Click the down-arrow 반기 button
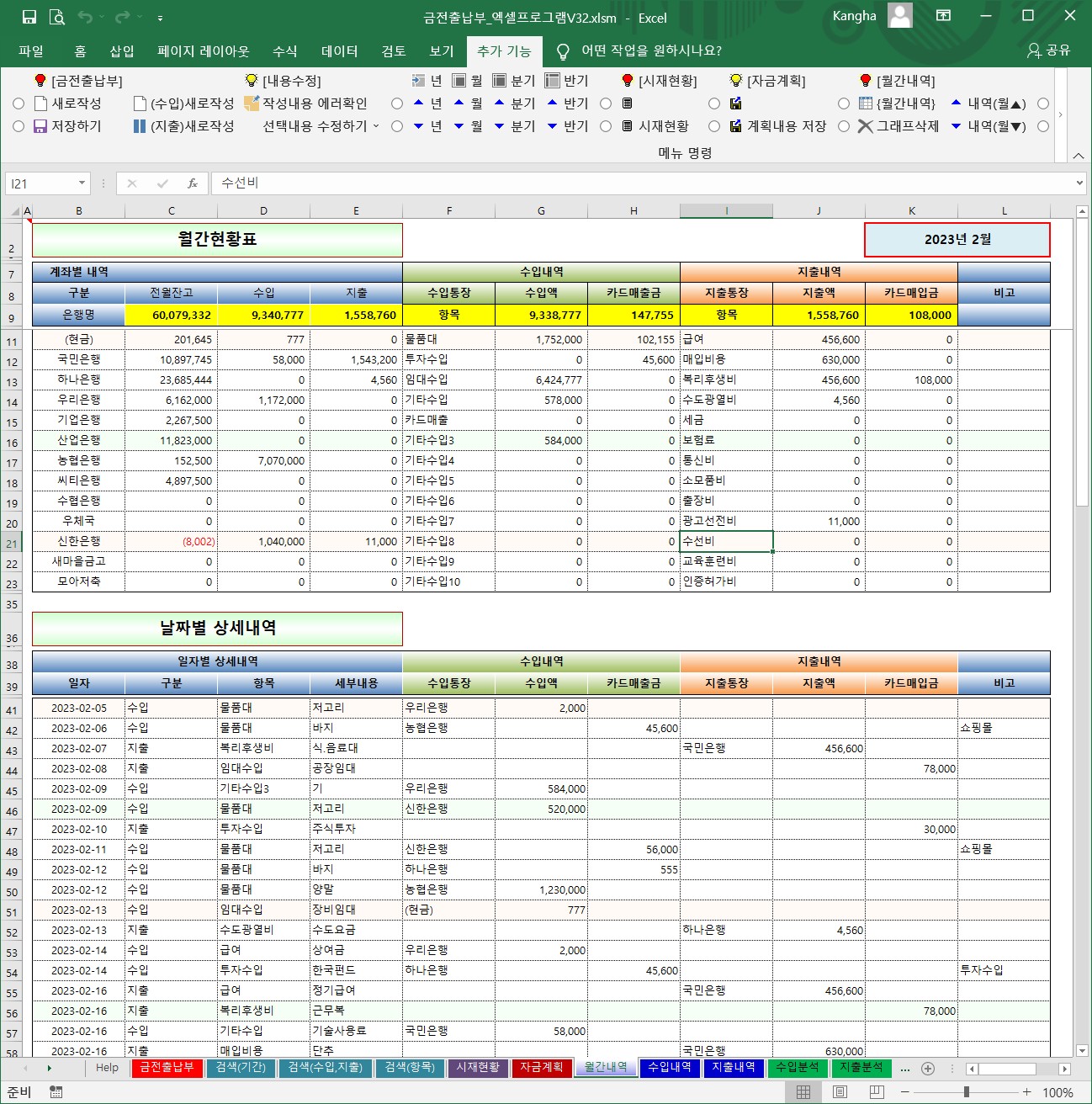1092x1104 pixels. (x=568, y=126)
